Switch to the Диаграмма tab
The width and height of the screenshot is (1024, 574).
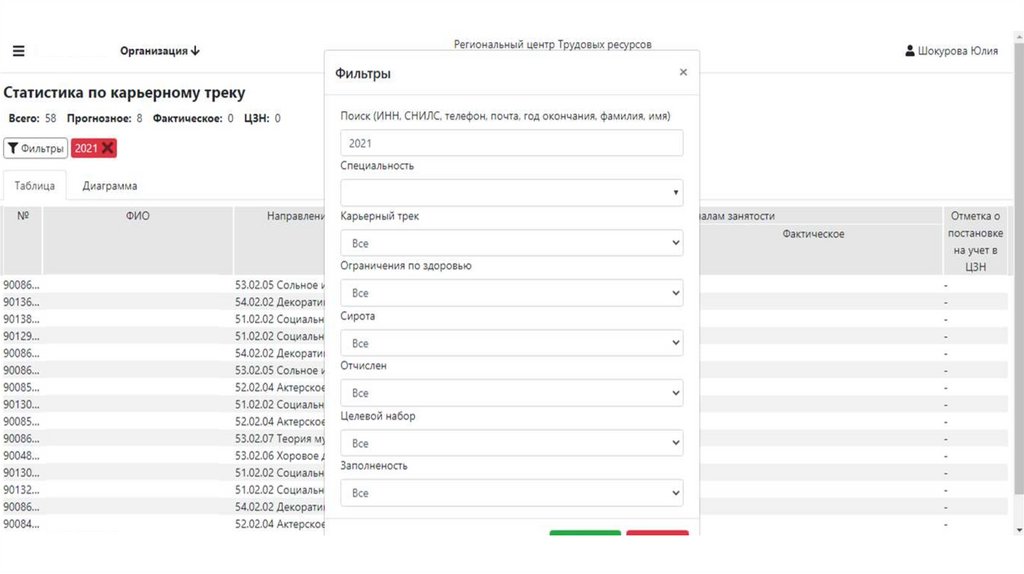(x=110, y=186)
